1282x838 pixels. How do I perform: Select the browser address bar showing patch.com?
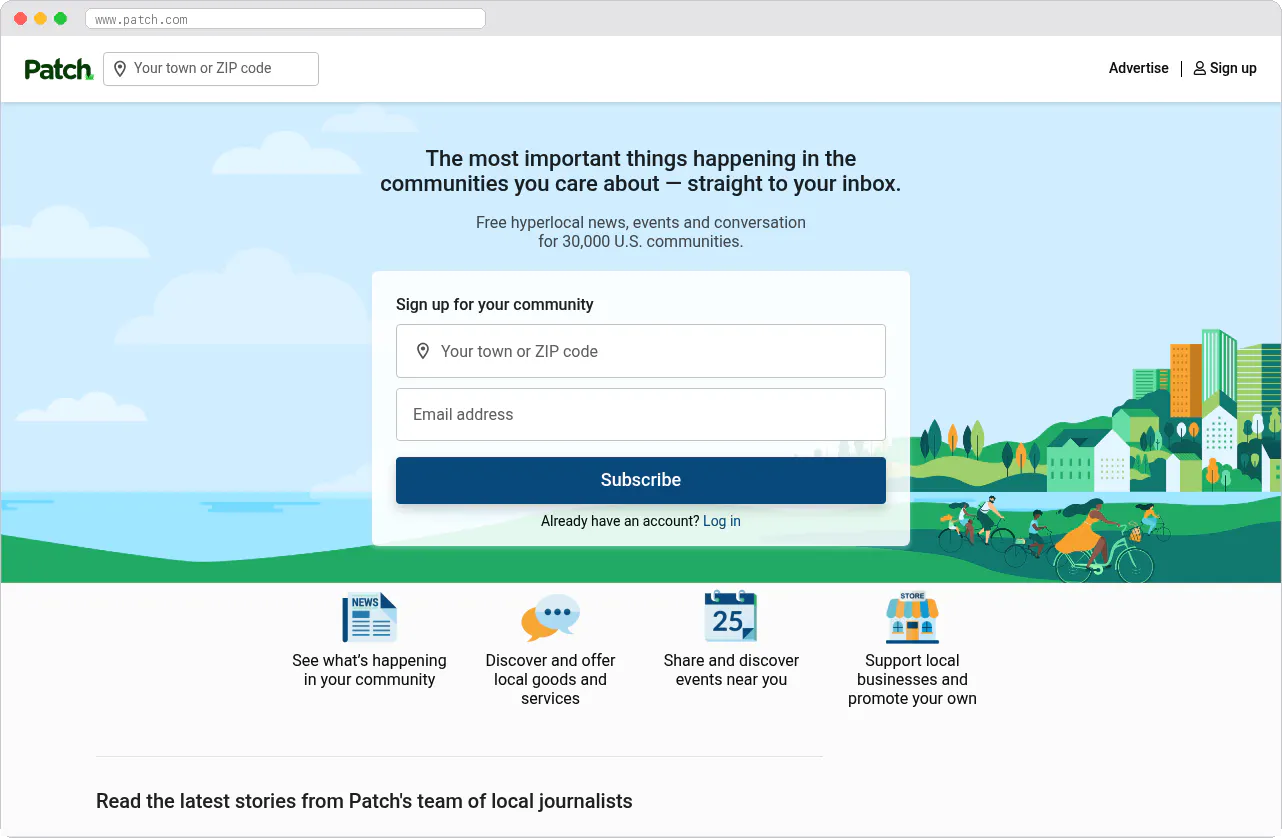[285, 18]
